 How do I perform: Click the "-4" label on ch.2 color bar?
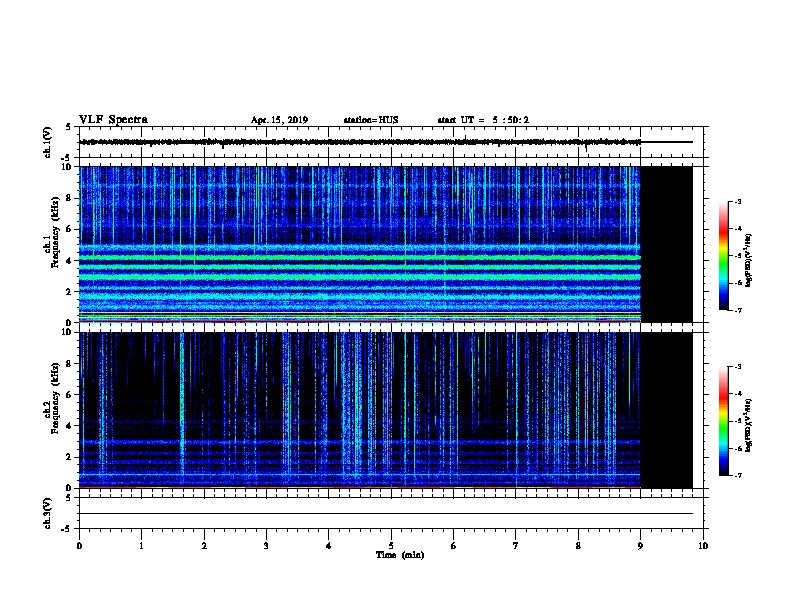738,394
